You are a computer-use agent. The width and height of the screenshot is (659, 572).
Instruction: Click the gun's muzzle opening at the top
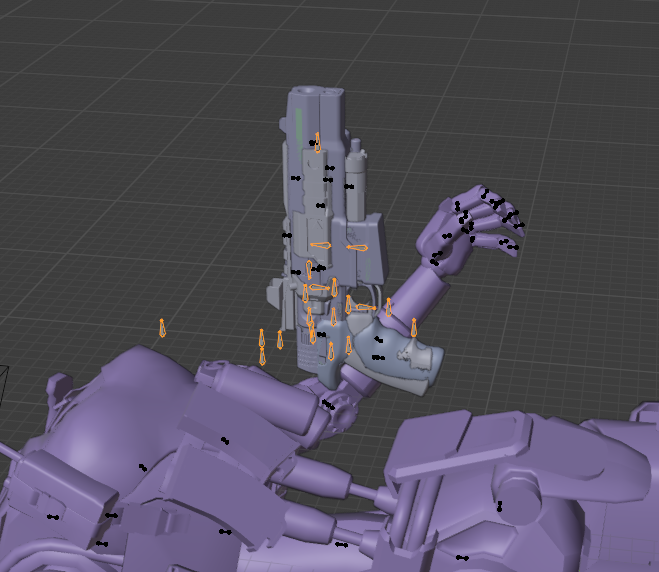pyautogui.click(x=309, y=90)
